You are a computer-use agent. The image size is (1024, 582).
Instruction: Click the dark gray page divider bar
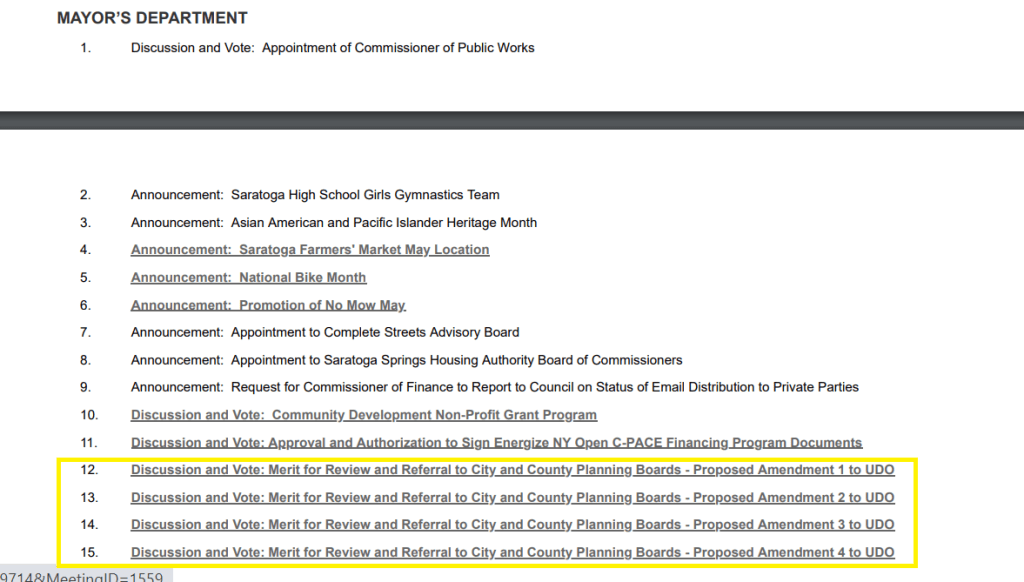tap(512, 120)
